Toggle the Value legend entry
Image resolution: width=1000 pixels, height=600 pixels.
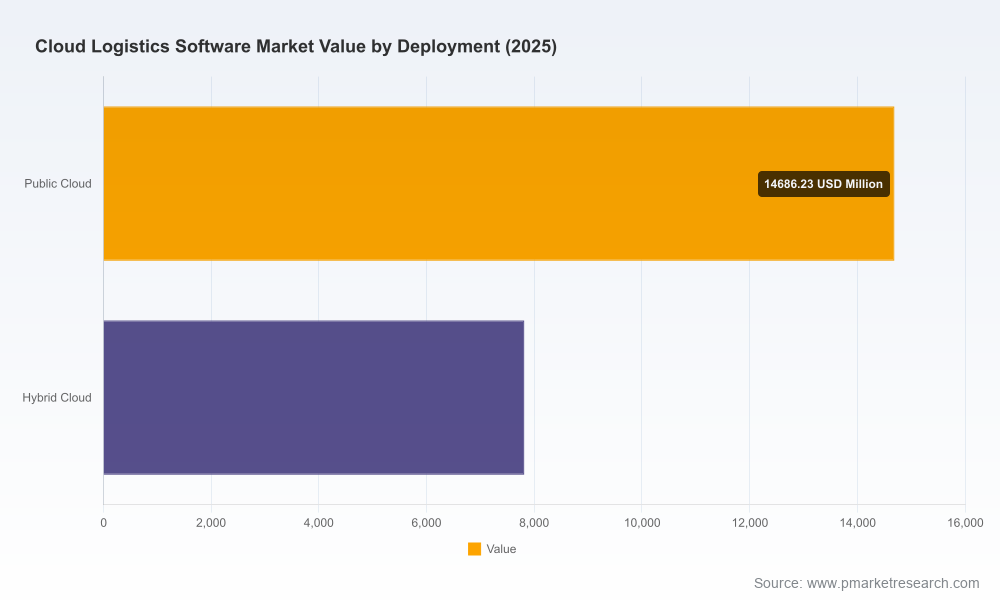[492, 549]
